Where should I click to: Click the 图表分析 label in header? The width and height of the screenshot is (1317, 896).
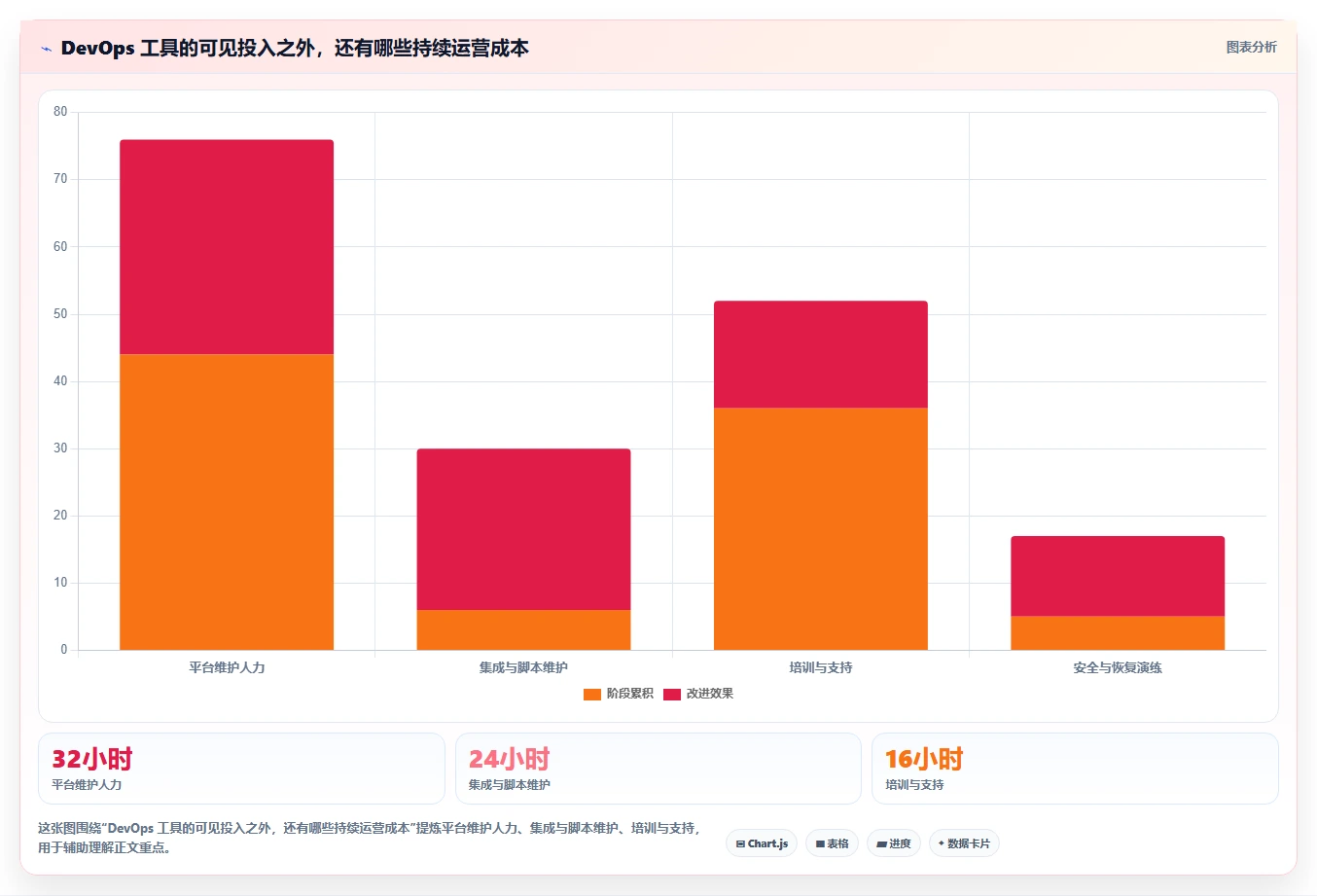[x=1251, y=47]
